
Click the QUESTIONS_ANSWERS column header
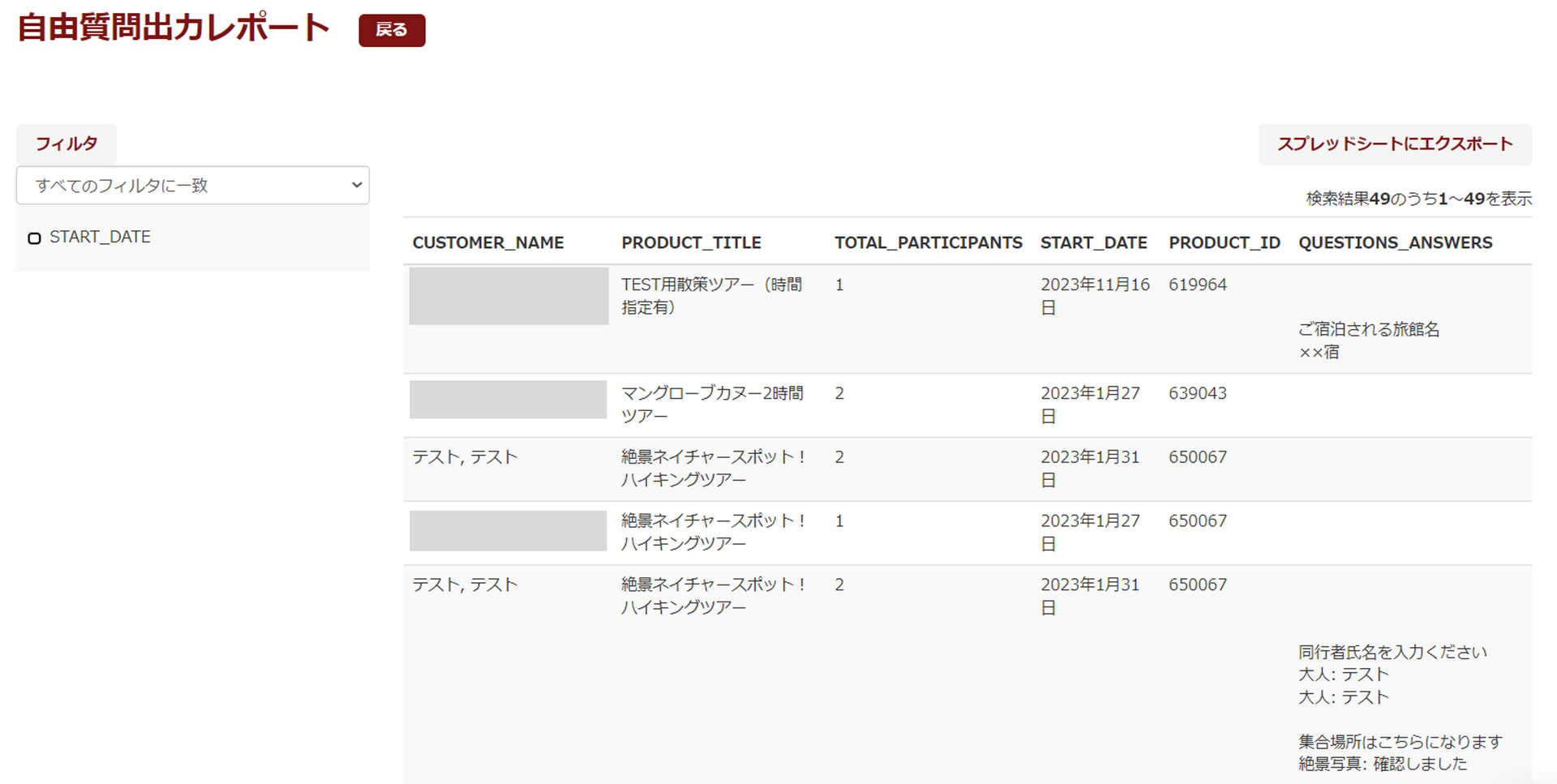tap(1395, 242)
